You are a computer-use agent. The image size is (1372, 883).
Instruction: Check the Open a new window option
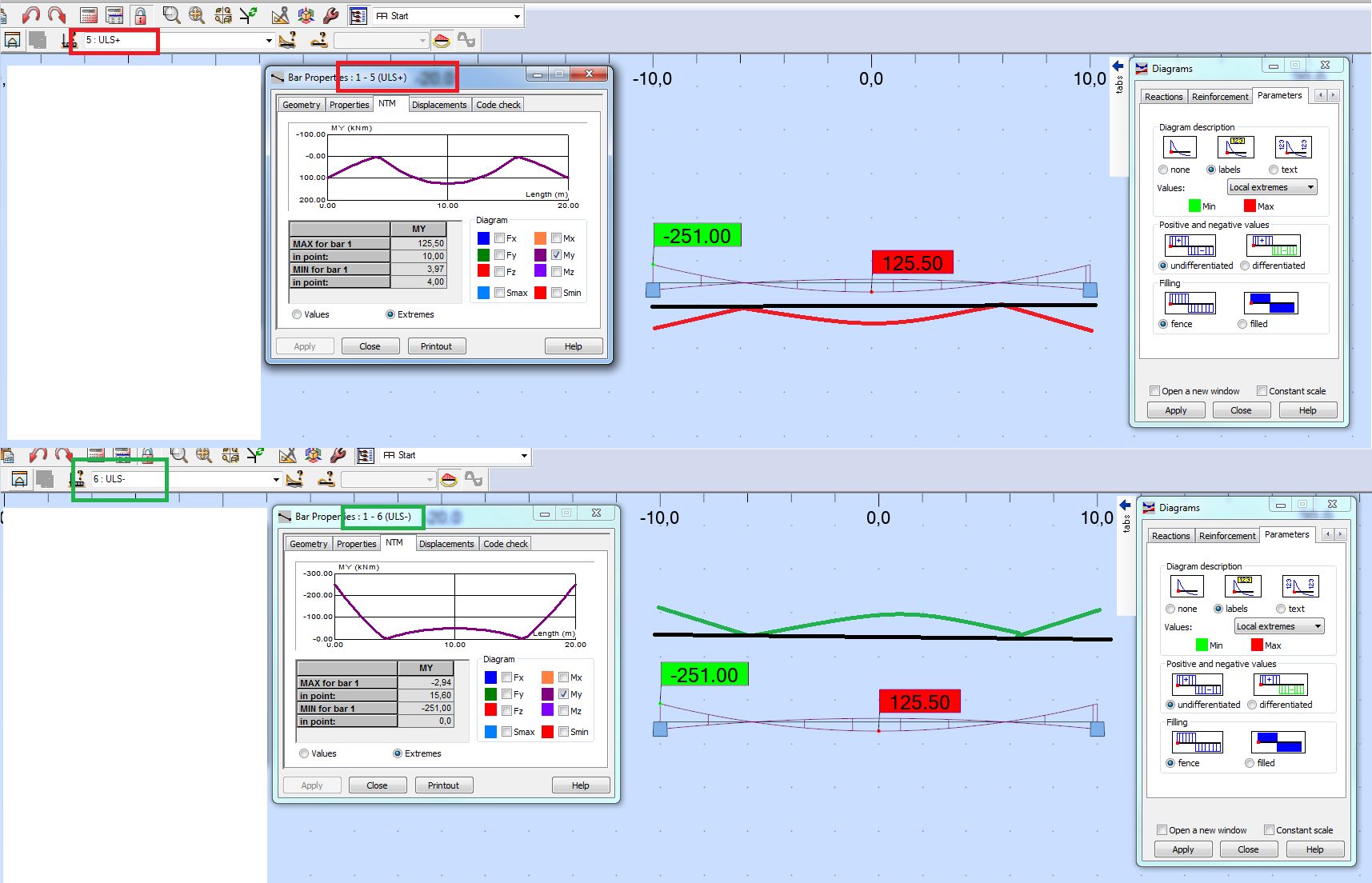(1154, 390)
